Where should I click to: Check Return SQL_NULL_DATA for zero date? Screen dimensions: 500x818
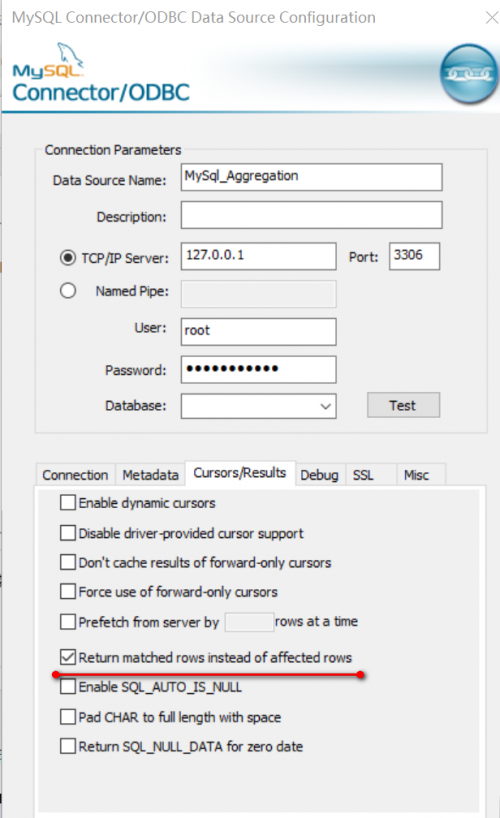point(68,746)
